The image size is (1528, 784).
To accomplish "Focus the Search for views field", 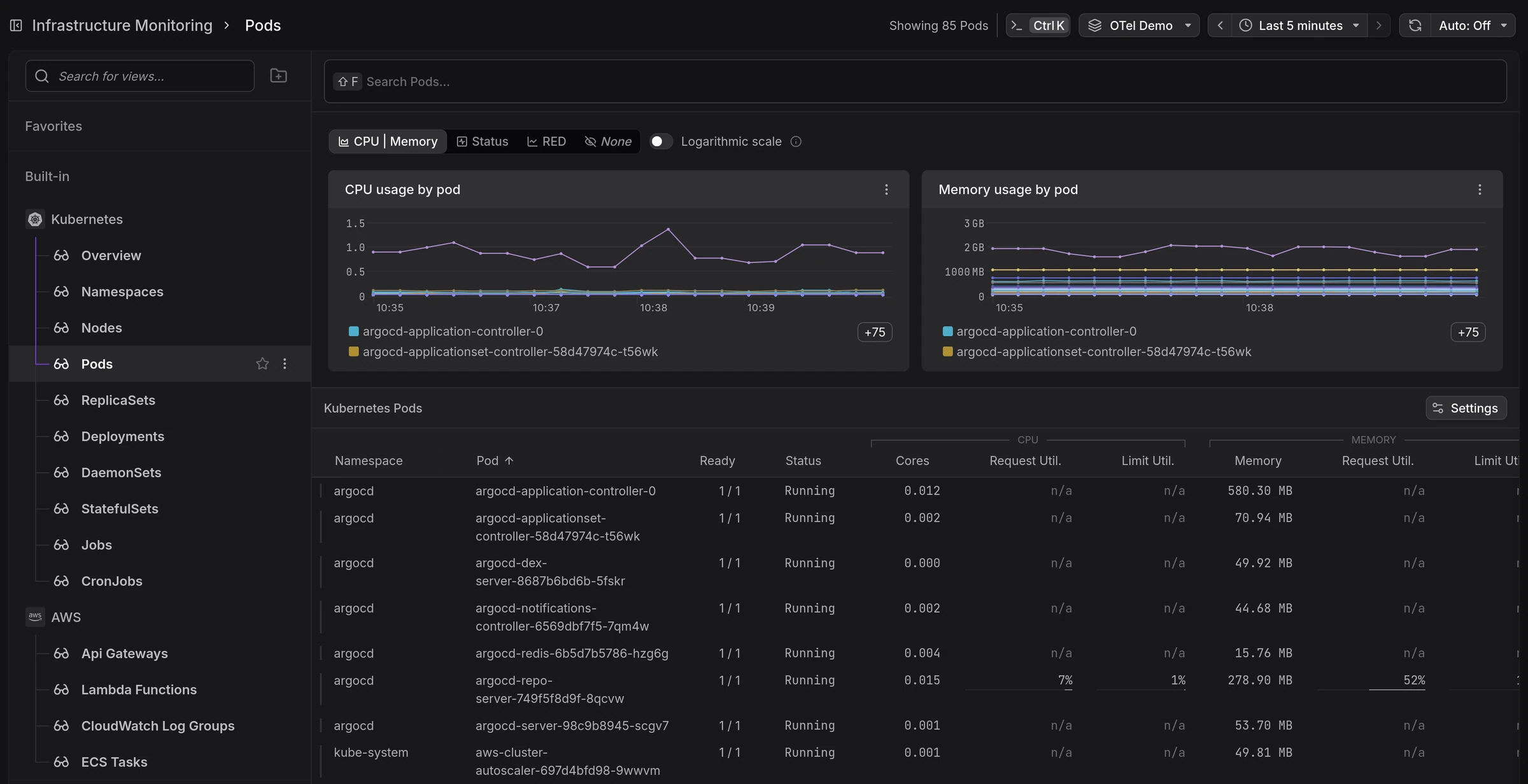I will click(140, 76).
